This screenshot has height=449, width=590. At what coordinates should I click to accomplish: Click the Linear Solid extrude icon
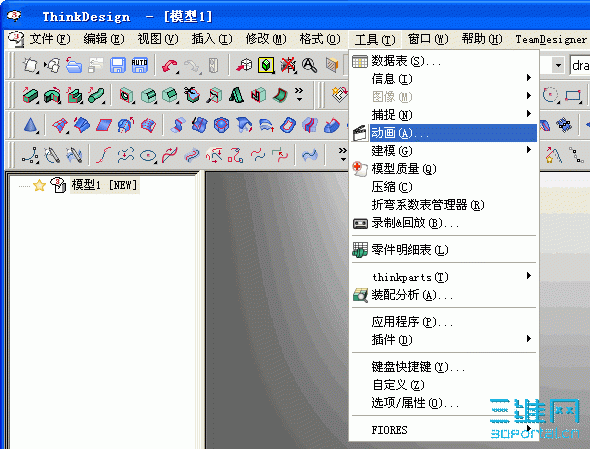coord(30,95)
